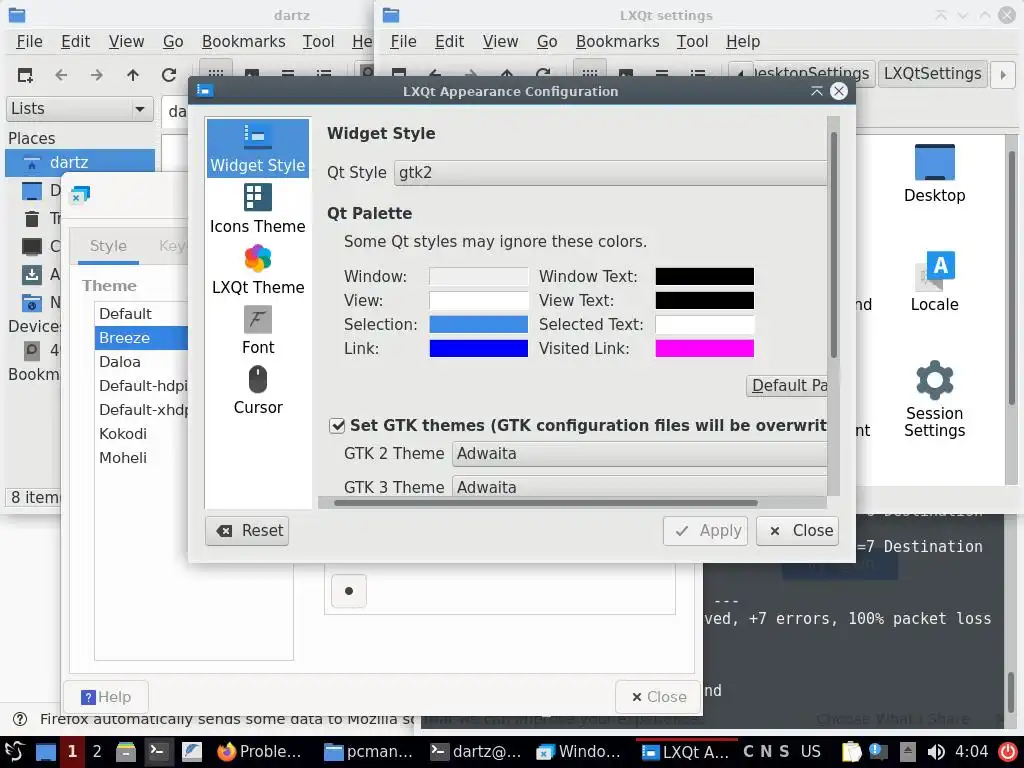
Task: Open Session Settings in LXQt settings window
Action: tap(935, 399)
